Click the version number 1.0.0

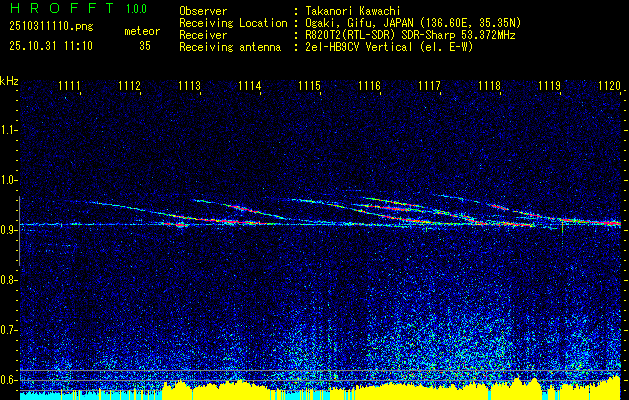(x=136, y=9)
